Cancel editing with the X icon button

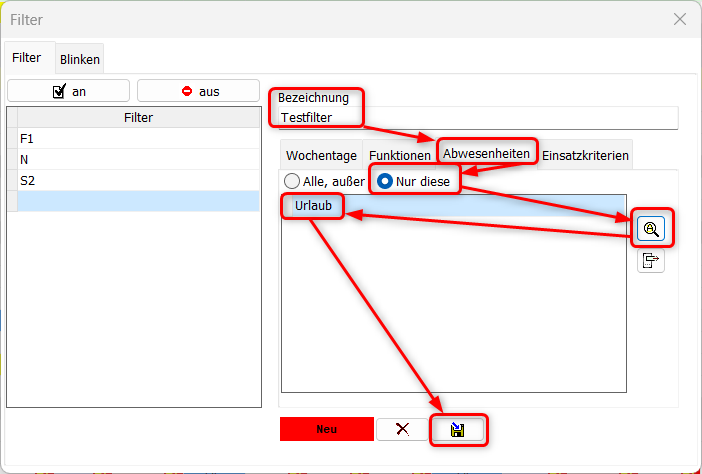(x=402, y=429)
